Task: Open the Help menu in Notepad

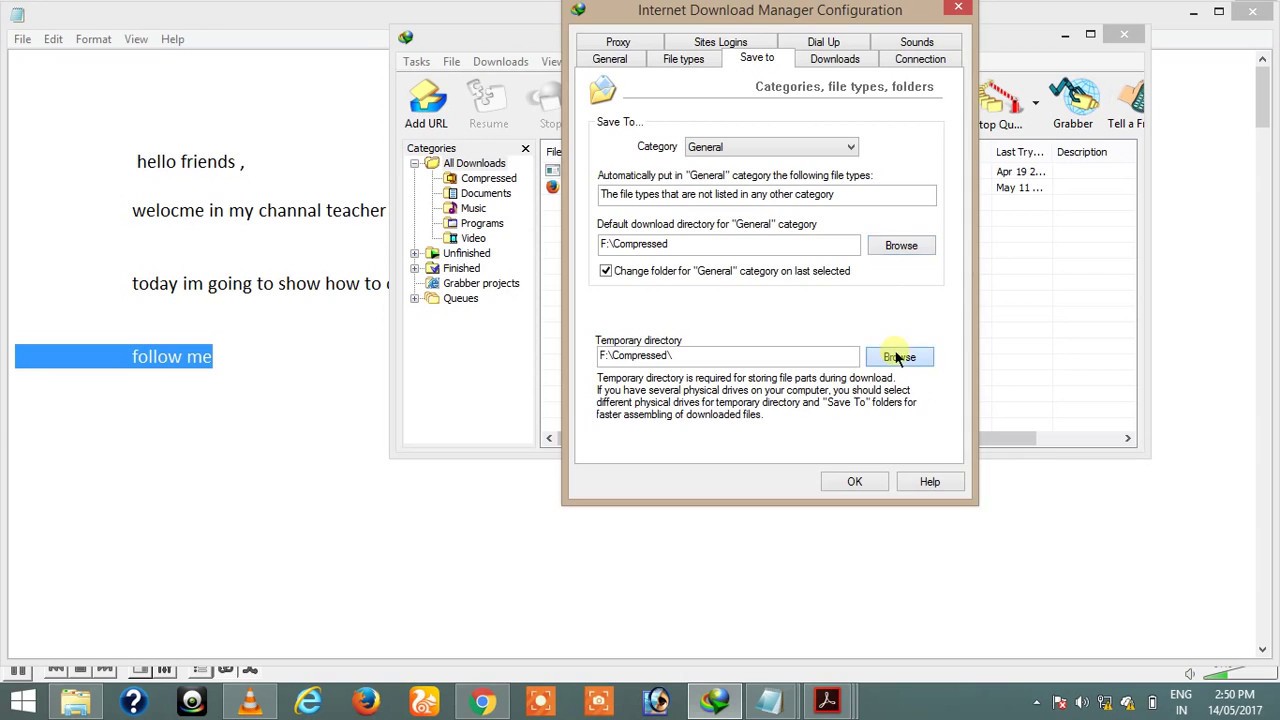Action: coord(172,39)
